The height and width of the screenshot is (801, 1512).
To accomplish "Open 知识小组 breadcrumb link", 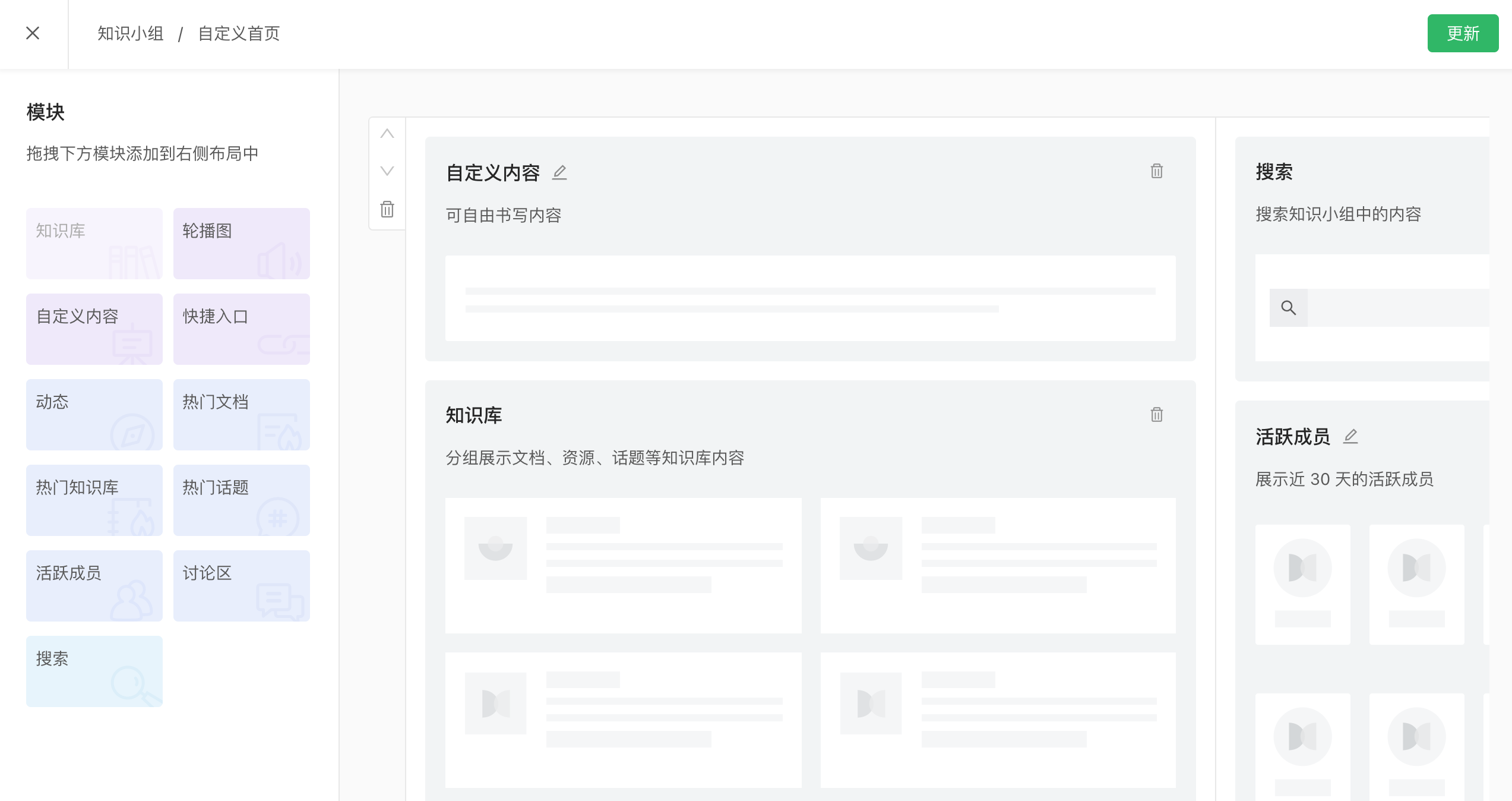I will [x=131, y=34].
